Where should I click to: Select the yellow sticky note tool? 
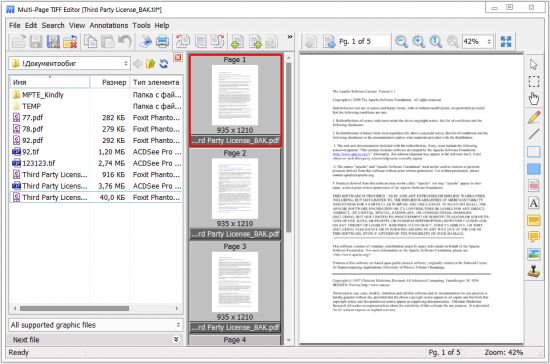[x=534, y=220]
